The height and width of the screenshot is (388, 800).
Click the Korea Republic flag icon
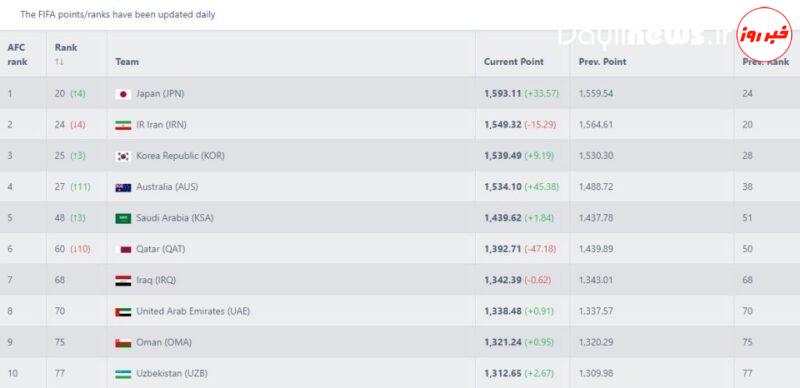tap(123, 156)
